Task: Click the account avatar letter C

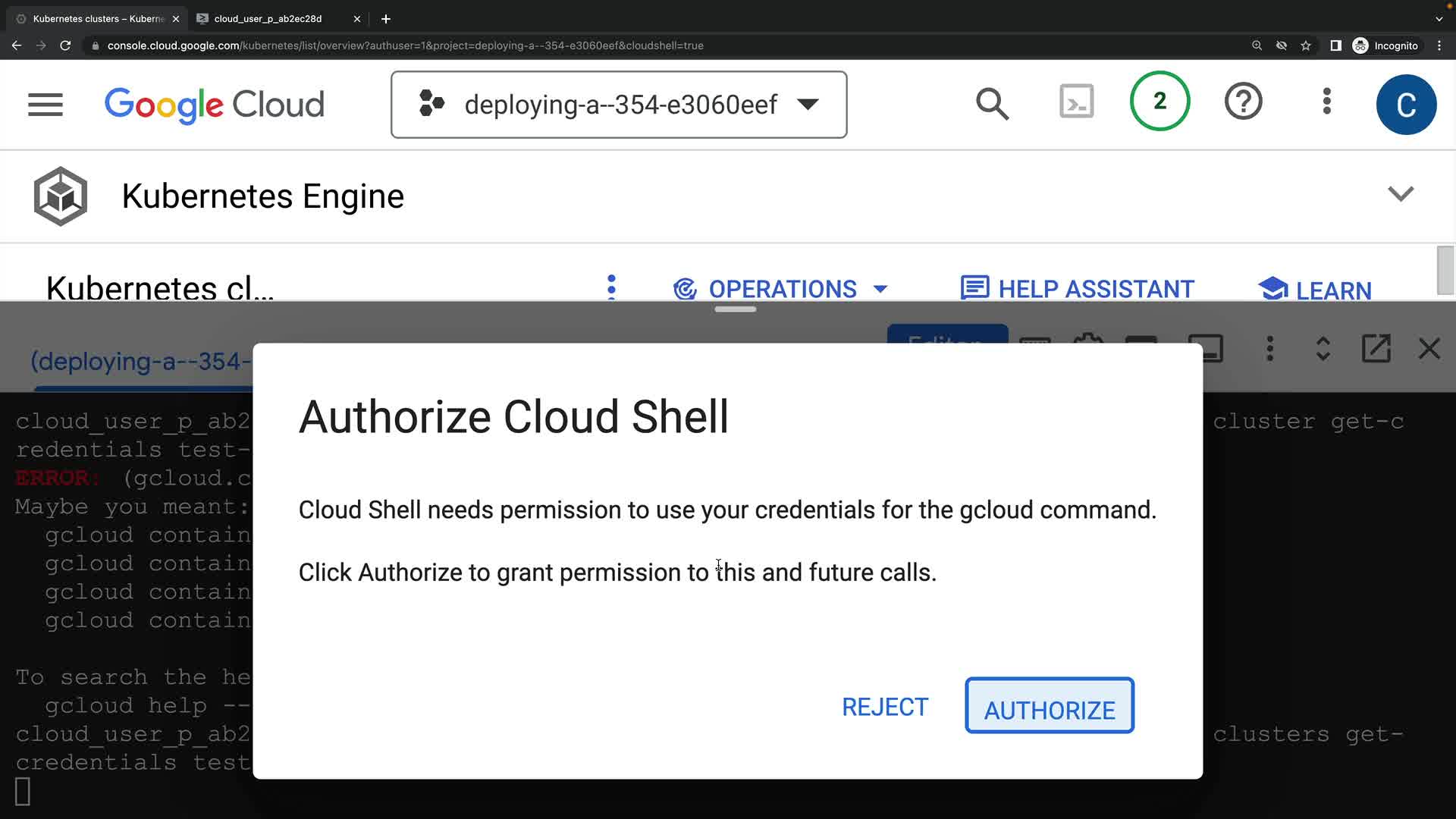Action: point(1406,105)
